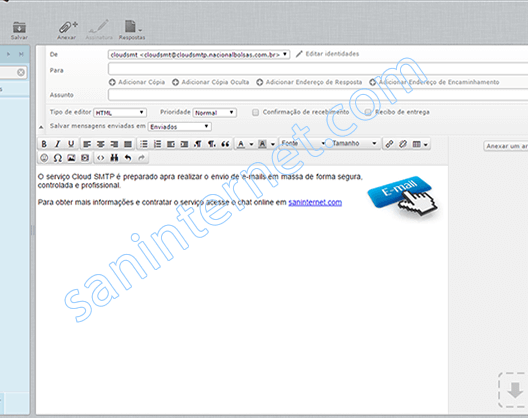The width and height of the screenshot is (528, 418).
Task: Toggle underline formatting
Action: point(71,144)
